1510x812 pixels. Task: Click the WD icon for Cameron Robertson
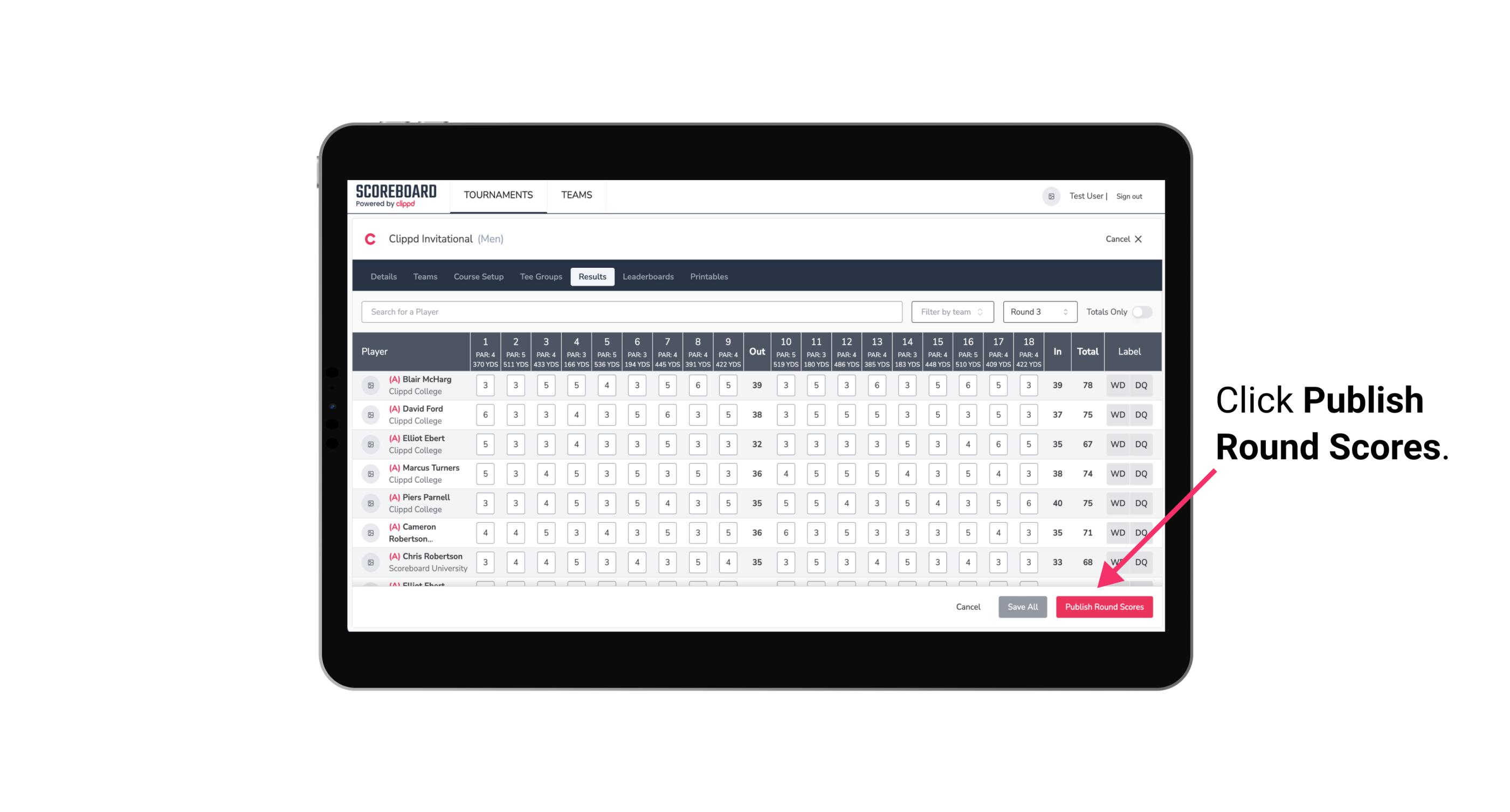(1118, 532)
